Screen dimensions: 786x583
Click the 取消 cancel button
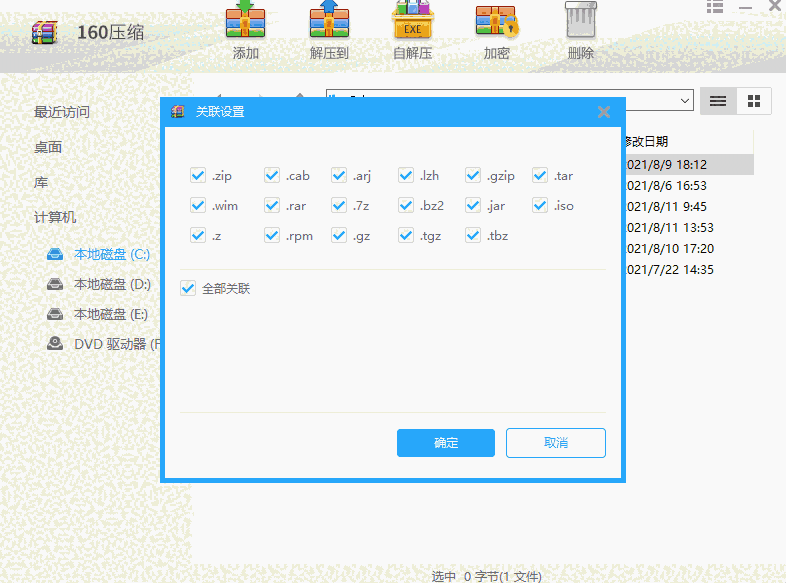coord(555,443)
